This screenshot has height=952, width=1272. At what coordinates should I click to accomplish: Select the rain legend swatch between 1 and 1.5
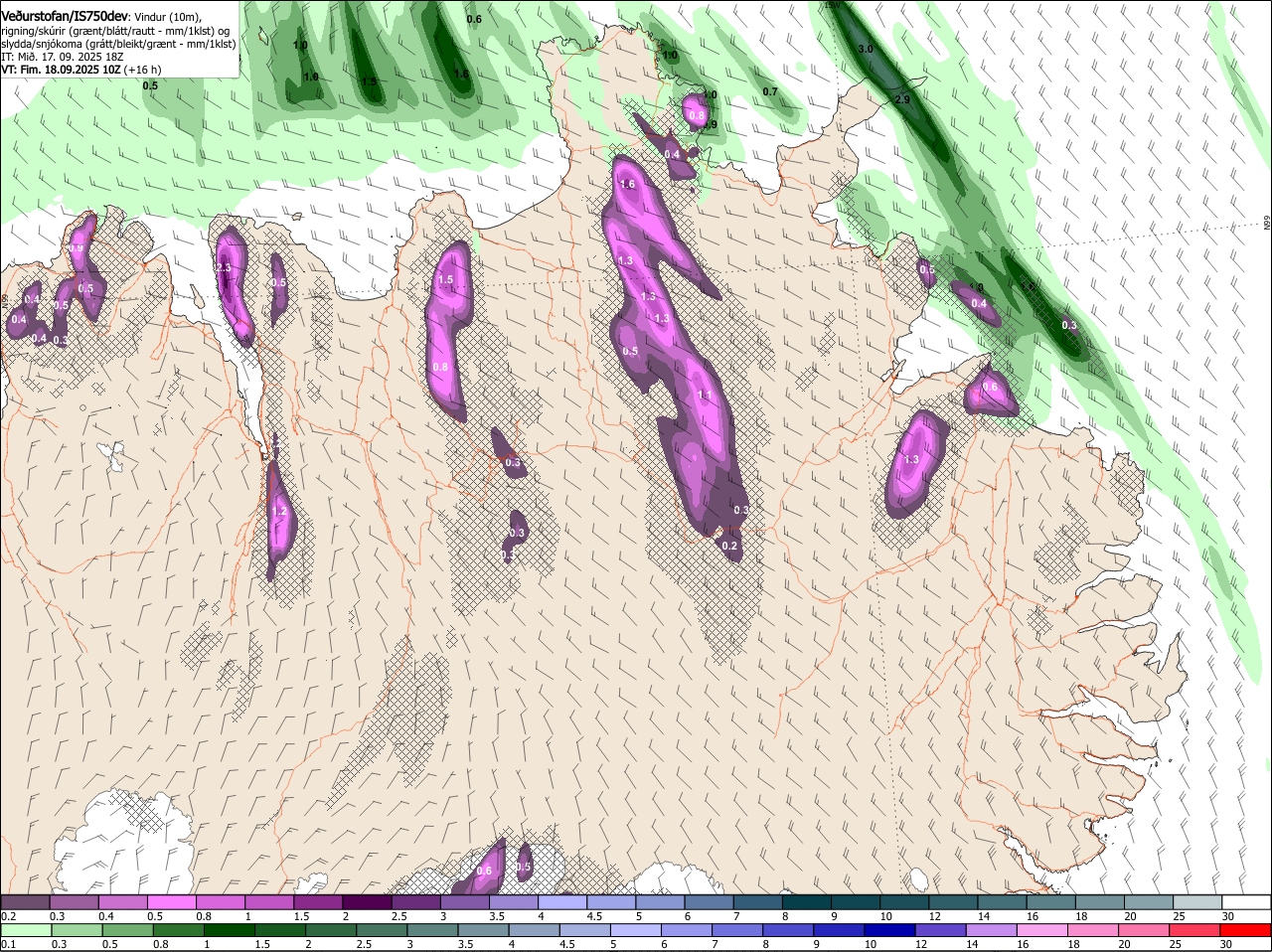[230, 931]
